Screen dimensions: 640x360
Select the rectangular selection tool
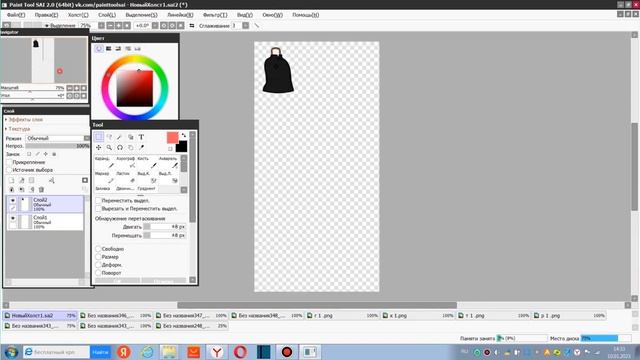[99, 137]
